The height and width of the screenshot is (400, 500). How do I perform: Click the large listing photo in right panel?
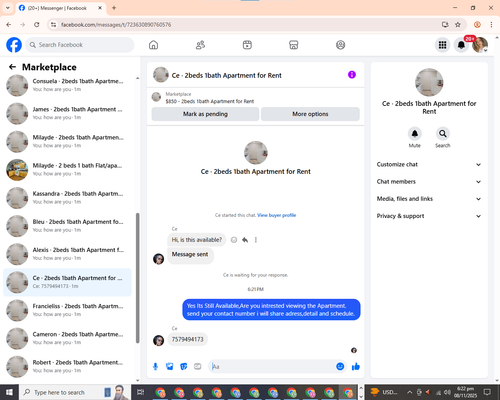point(429,82)
